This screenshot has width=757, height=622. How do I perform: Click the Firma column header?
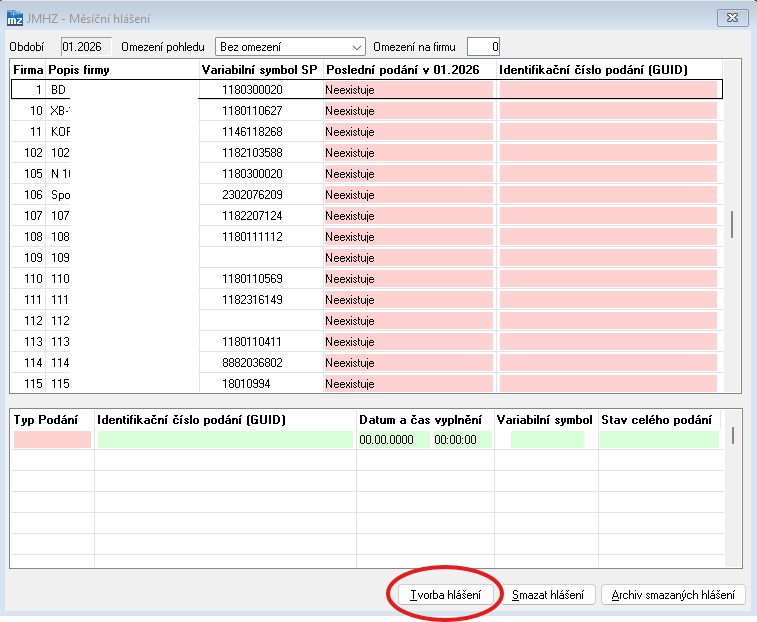pos(28,70)
